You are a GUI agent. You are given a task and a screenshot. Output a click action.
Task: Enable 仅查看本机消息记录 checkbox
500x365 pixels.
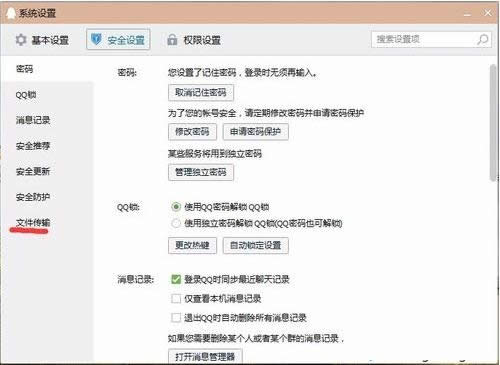tap(176, 298)
